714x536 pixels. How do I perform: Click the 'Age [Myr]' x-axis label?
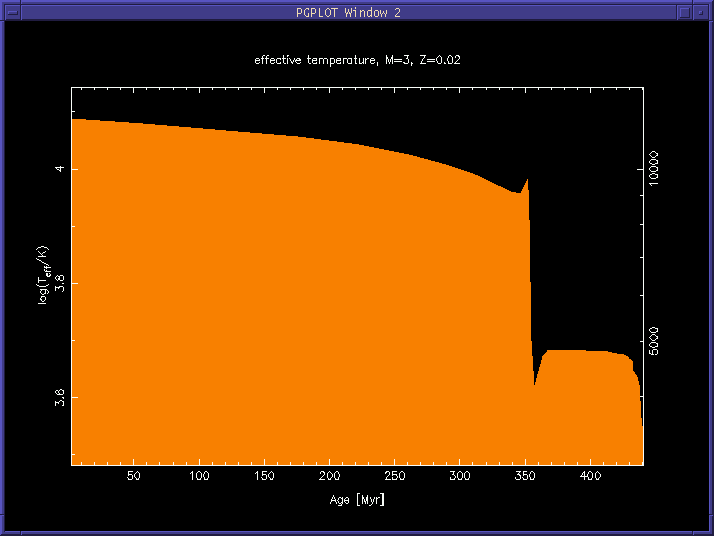point(357,500)
